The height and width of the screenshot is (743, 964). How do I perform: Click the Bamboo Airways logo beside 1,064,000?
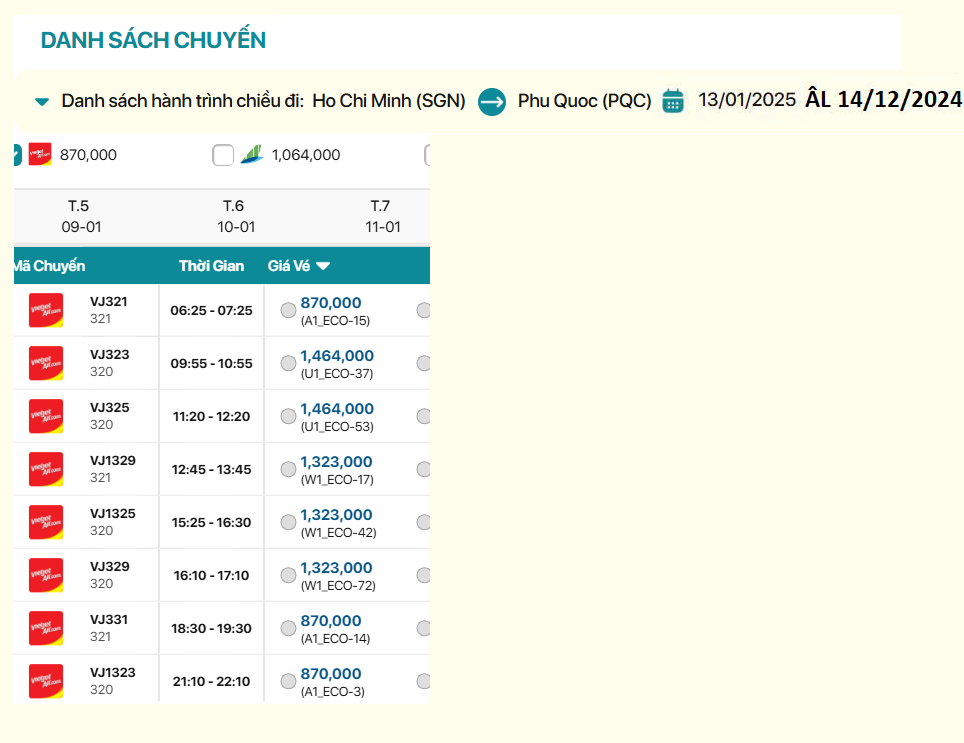251,155
